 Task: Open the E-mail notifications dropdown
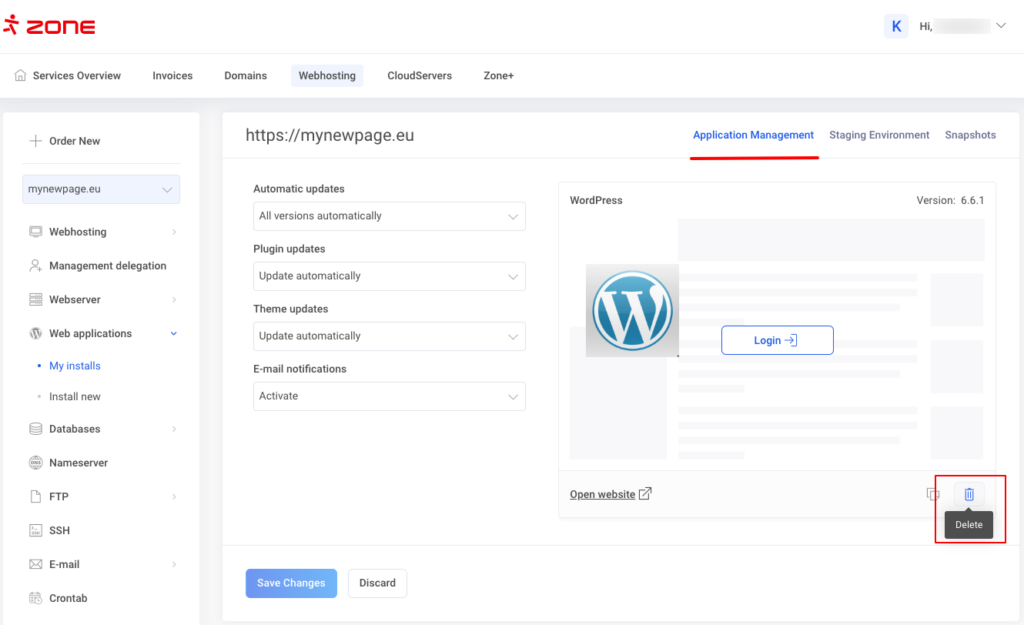[389, 396]
